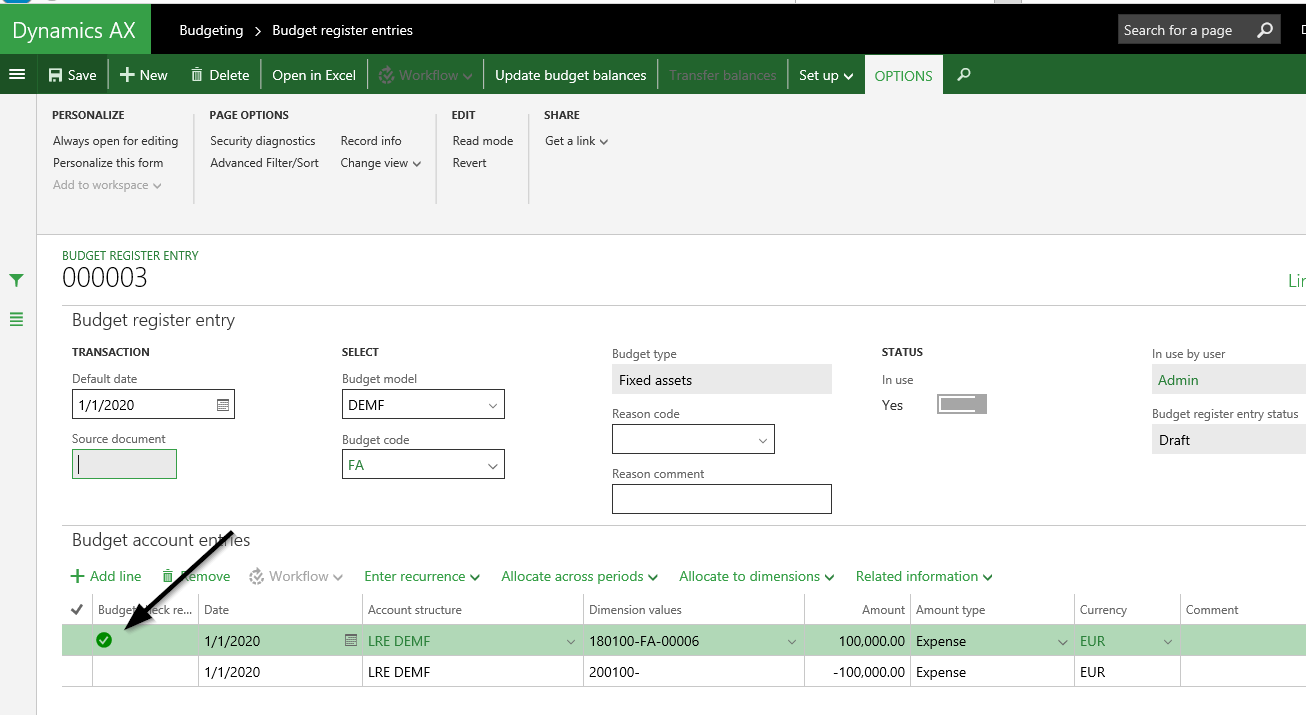Click the Personalize this form link
The width and height of the screenshot is (1306, 715).
[108, 163]
